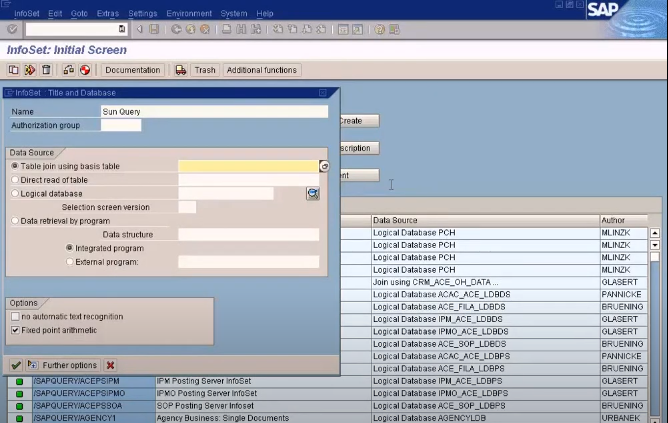Click the yellow Exit icon in the toolbar
The image size is (668, 423).
pyautogui.click(x=190, y=29)
